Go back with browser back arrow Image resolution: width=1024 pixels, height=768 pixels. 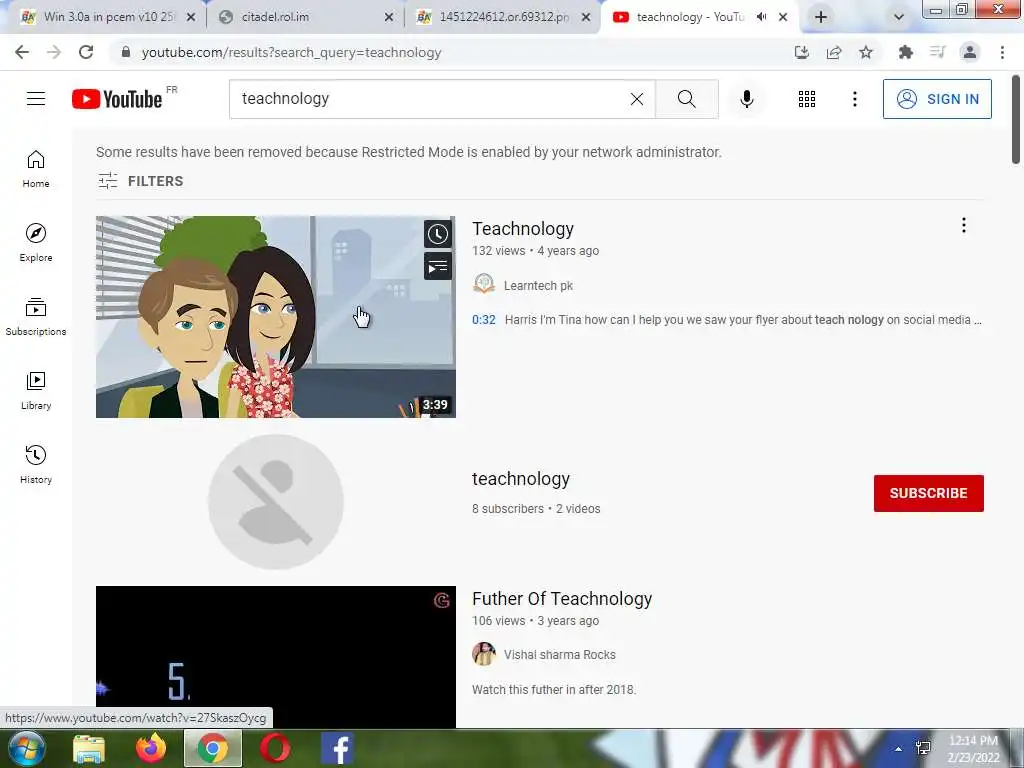pos(22,52)
